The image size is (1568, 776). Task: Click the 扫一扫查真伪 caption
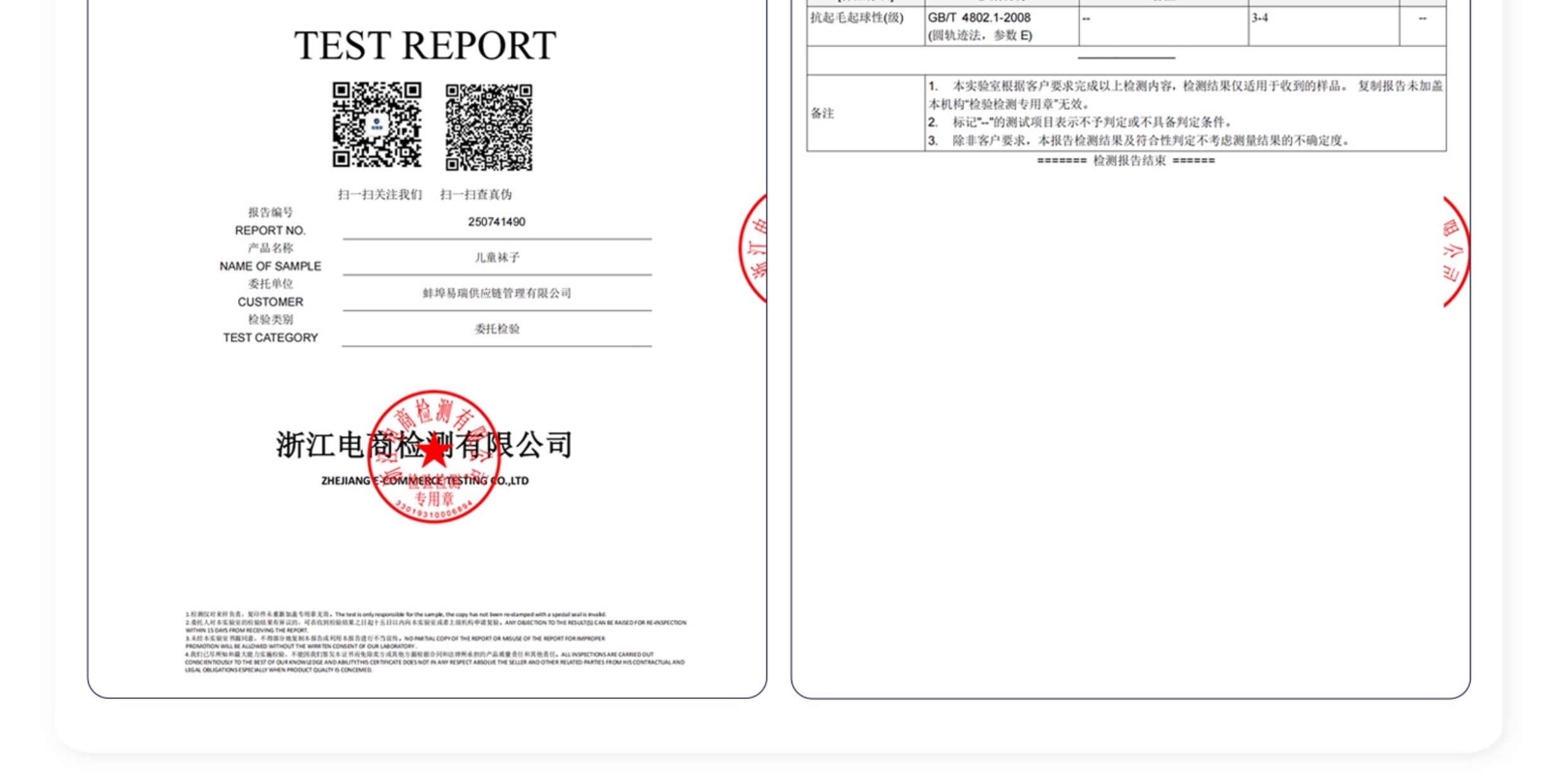click(476, 195)
